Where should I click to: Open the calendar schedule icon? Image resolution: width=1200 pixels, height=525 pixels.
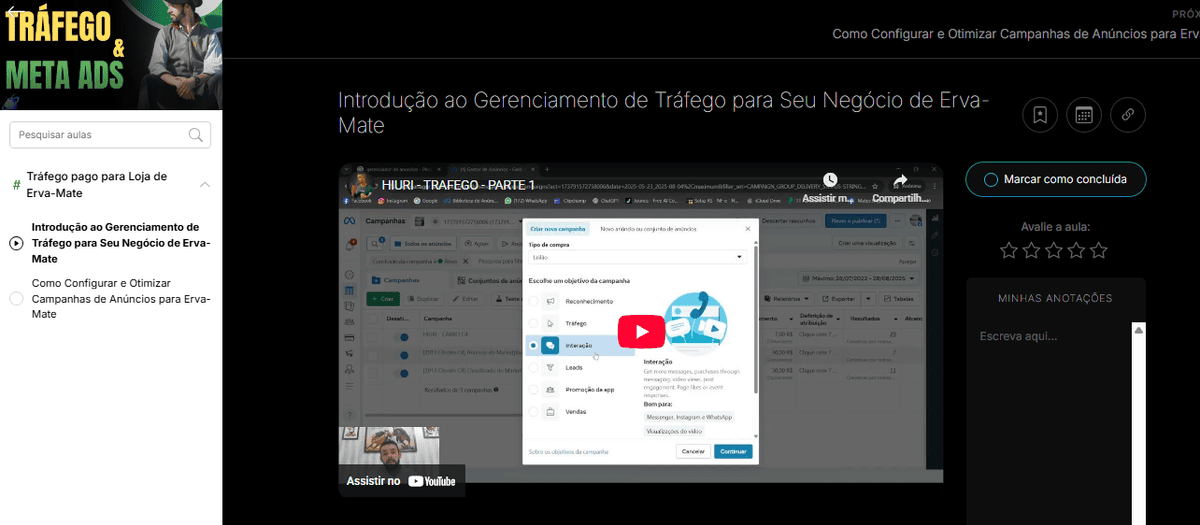pyautogui.click(x=1083, y=115)
